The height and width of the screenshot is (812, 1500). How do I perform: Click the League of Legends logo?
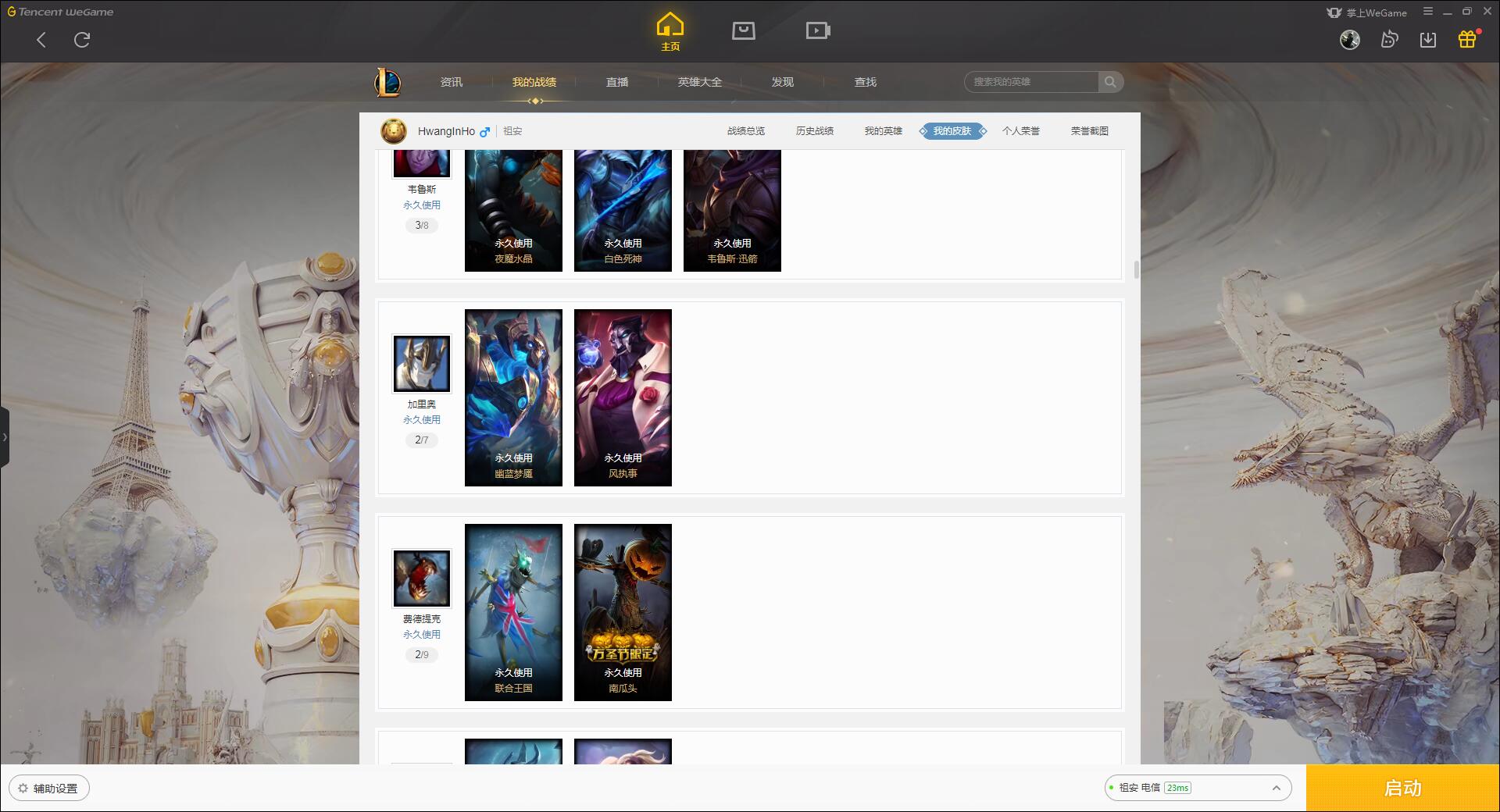coord(388,82)
